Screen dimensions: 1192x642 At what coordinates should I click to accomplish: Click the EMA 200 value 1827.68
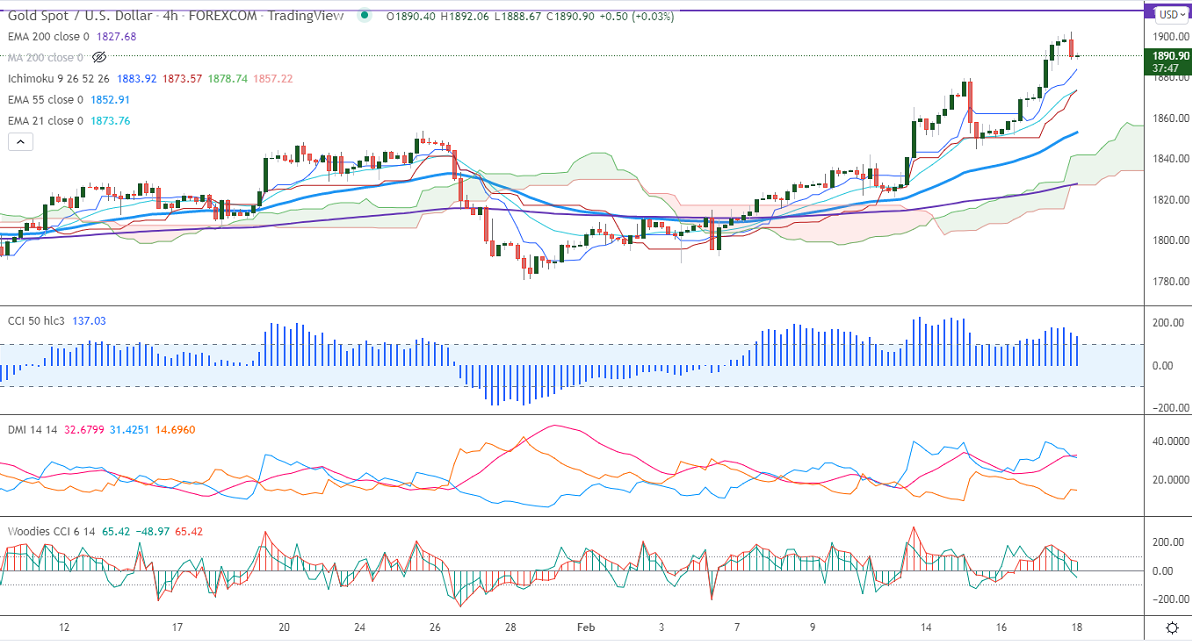tap(116, 36)
